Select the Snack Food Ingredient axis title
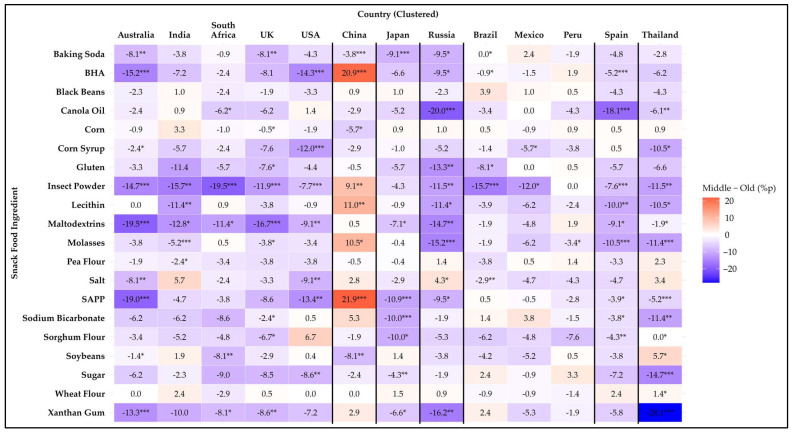This screenshot has width=792, height=433. (15, 233)
